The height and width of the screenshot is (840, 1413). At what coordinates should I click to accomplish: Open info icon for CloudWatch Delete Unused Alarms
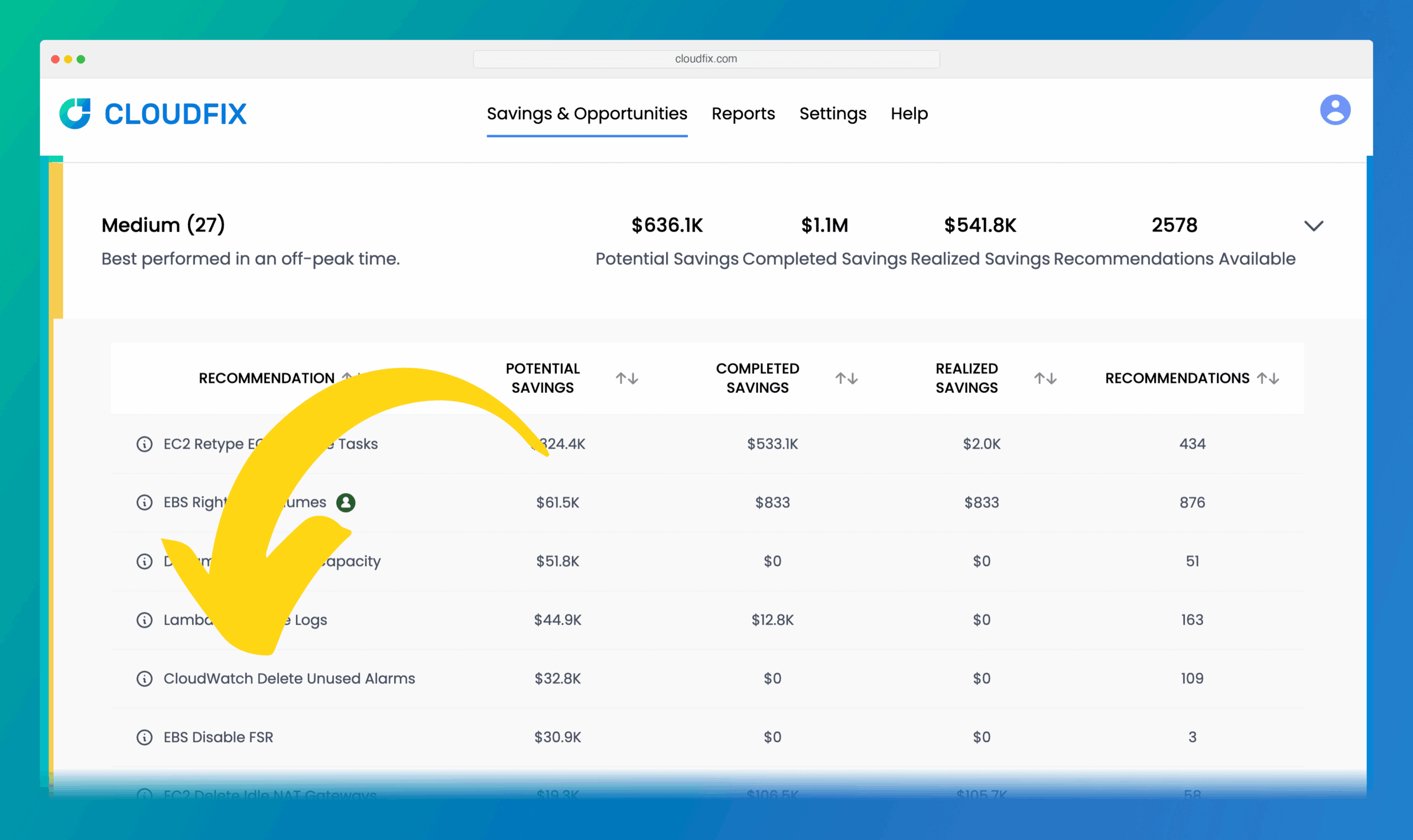click(x=145, y=679)
